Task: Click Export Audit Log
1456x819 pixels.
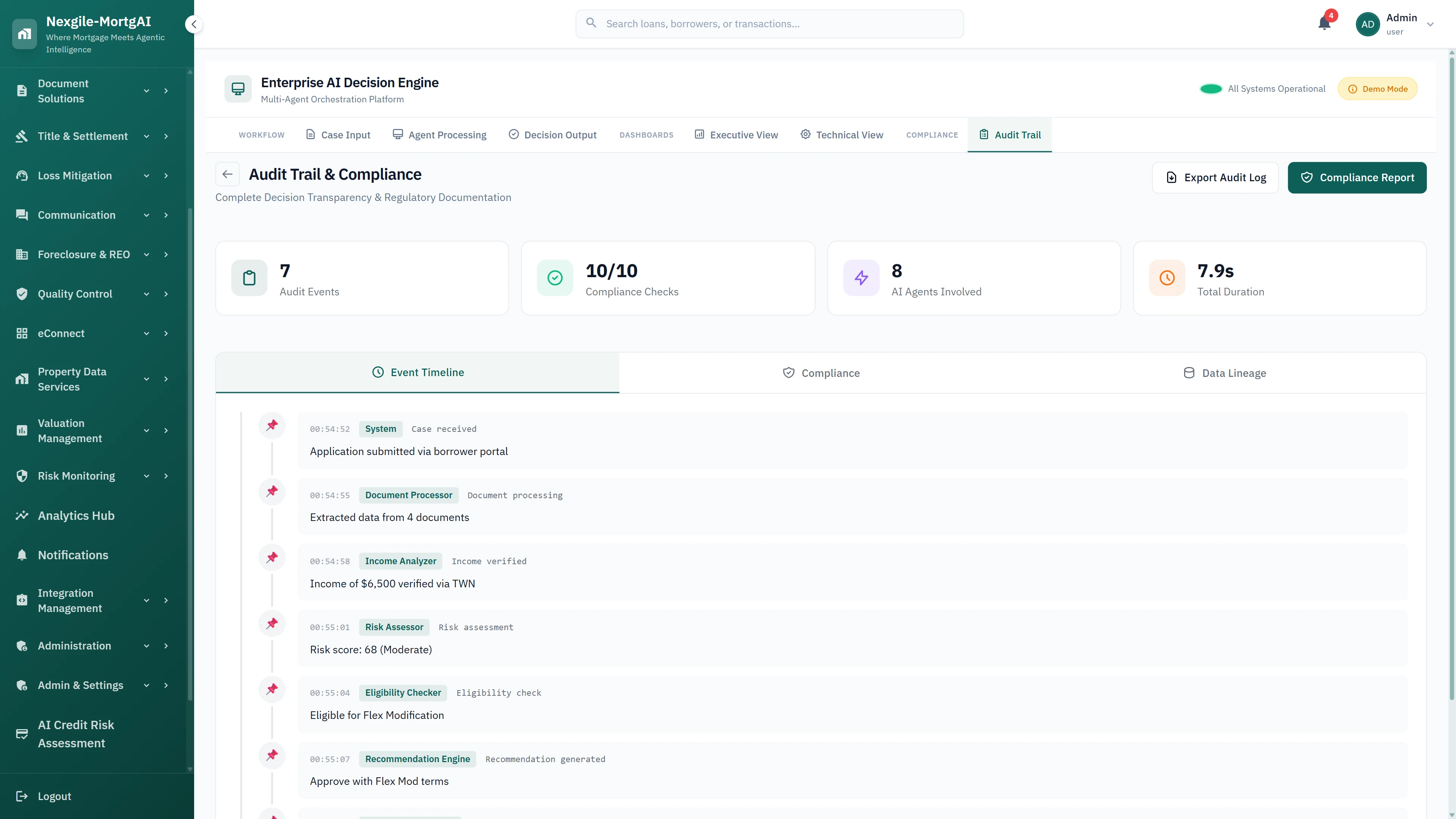Action: (x=1214, y=177)
